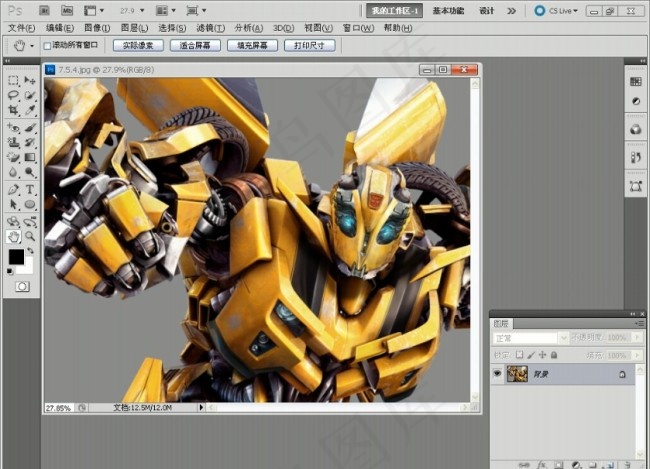Open the CS Live dropdown
650x469 pixels.
[x=556, y=11]
